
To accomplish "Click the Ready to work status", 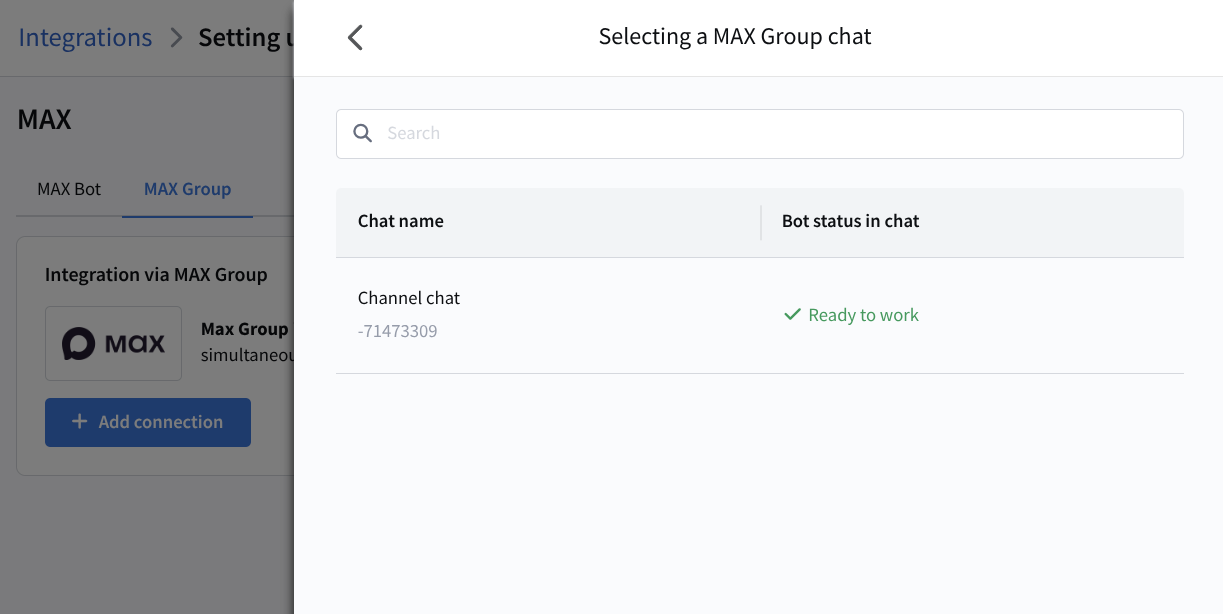I will point(863,315).
